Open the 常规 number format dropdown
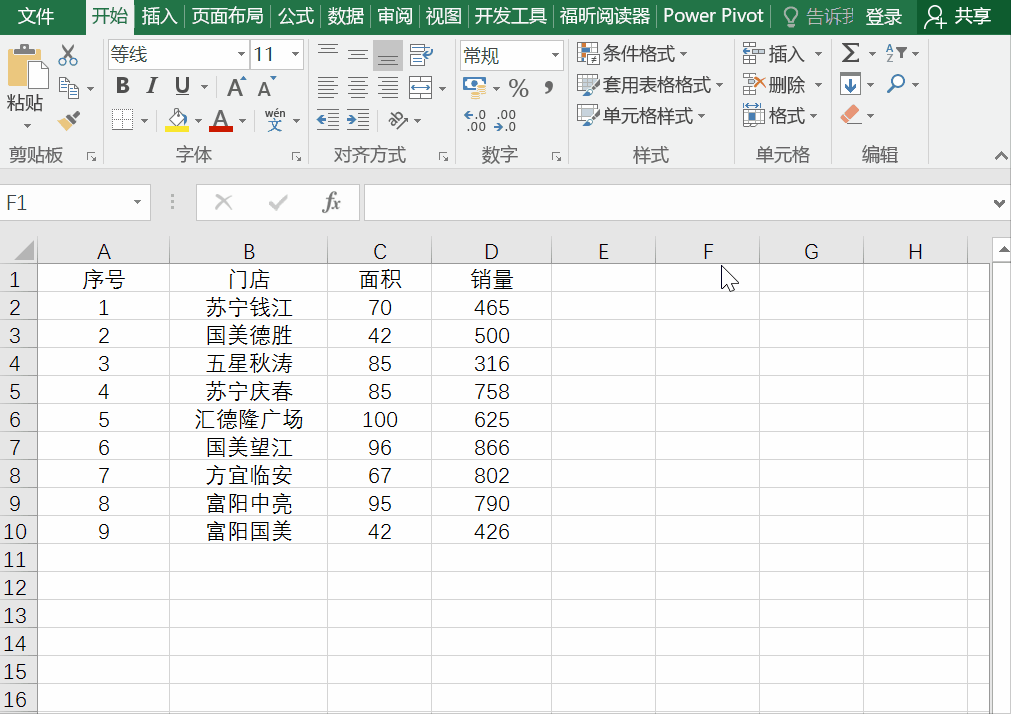Viewport: 1011px width, 714px height. pos(556,55)
